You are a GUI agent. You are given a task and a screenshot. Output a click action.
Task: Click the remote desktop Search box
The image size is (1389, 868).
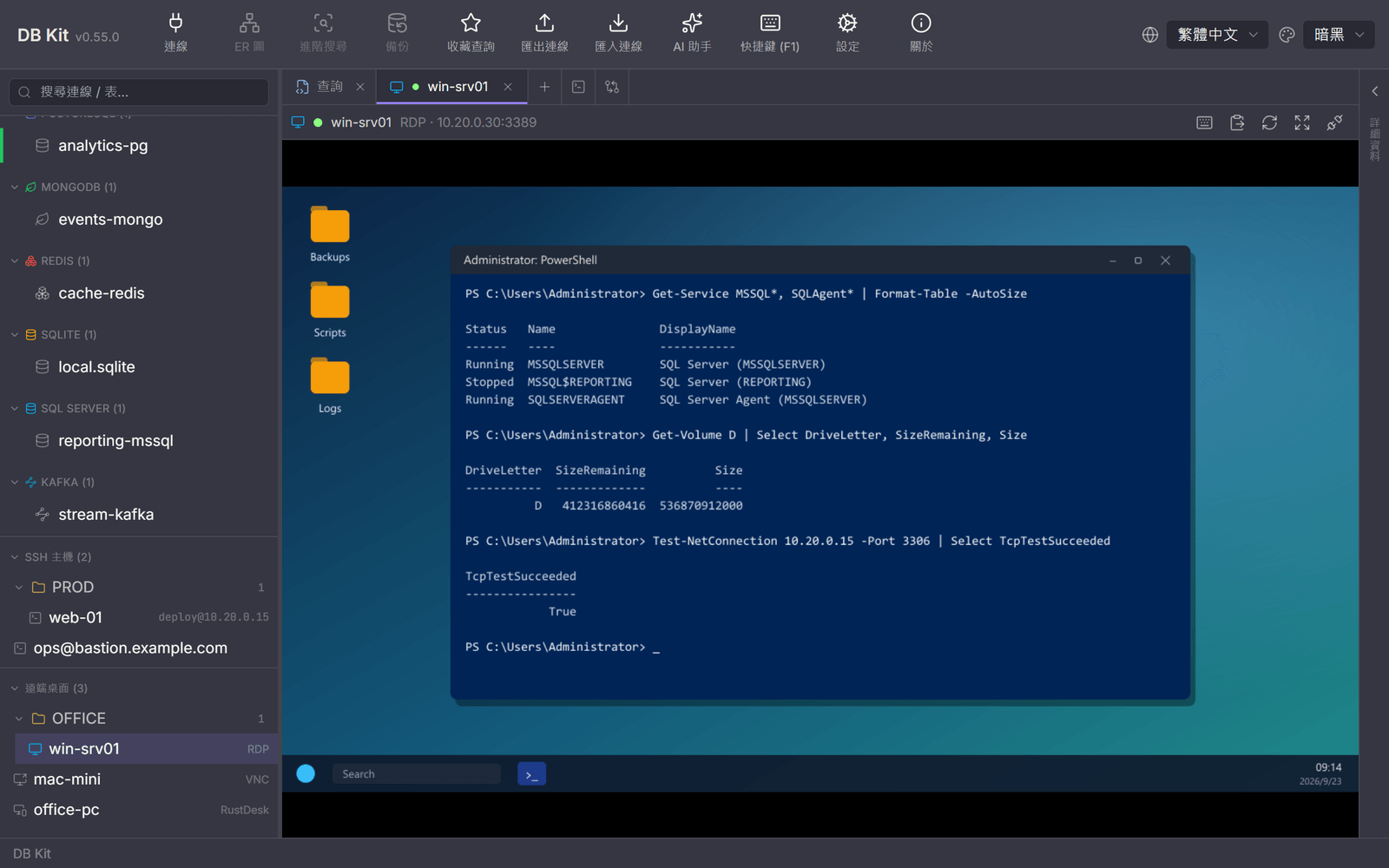click(416, 774)
